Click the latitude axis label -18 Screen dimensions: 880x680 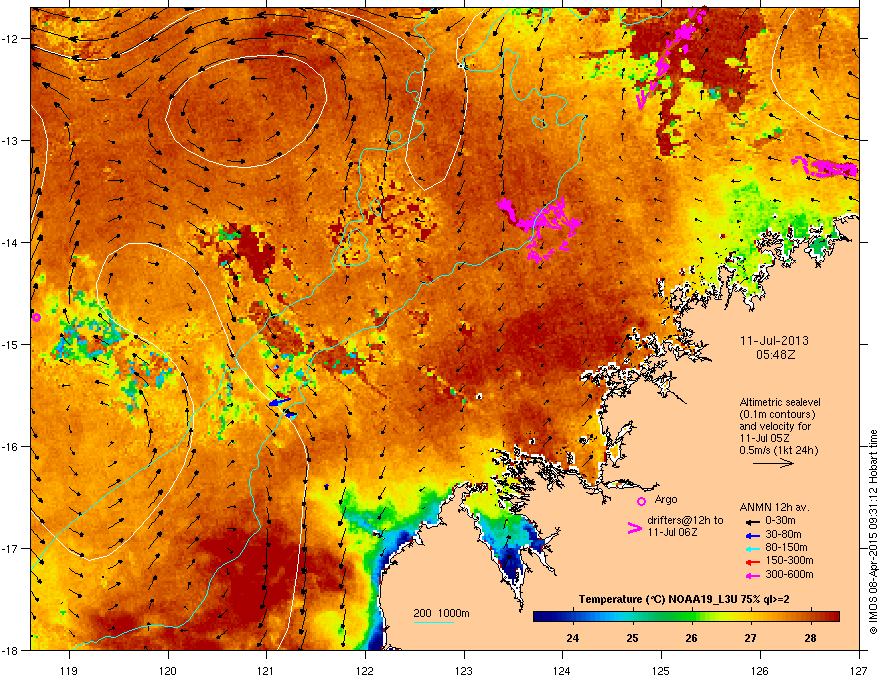pos(10,650)
